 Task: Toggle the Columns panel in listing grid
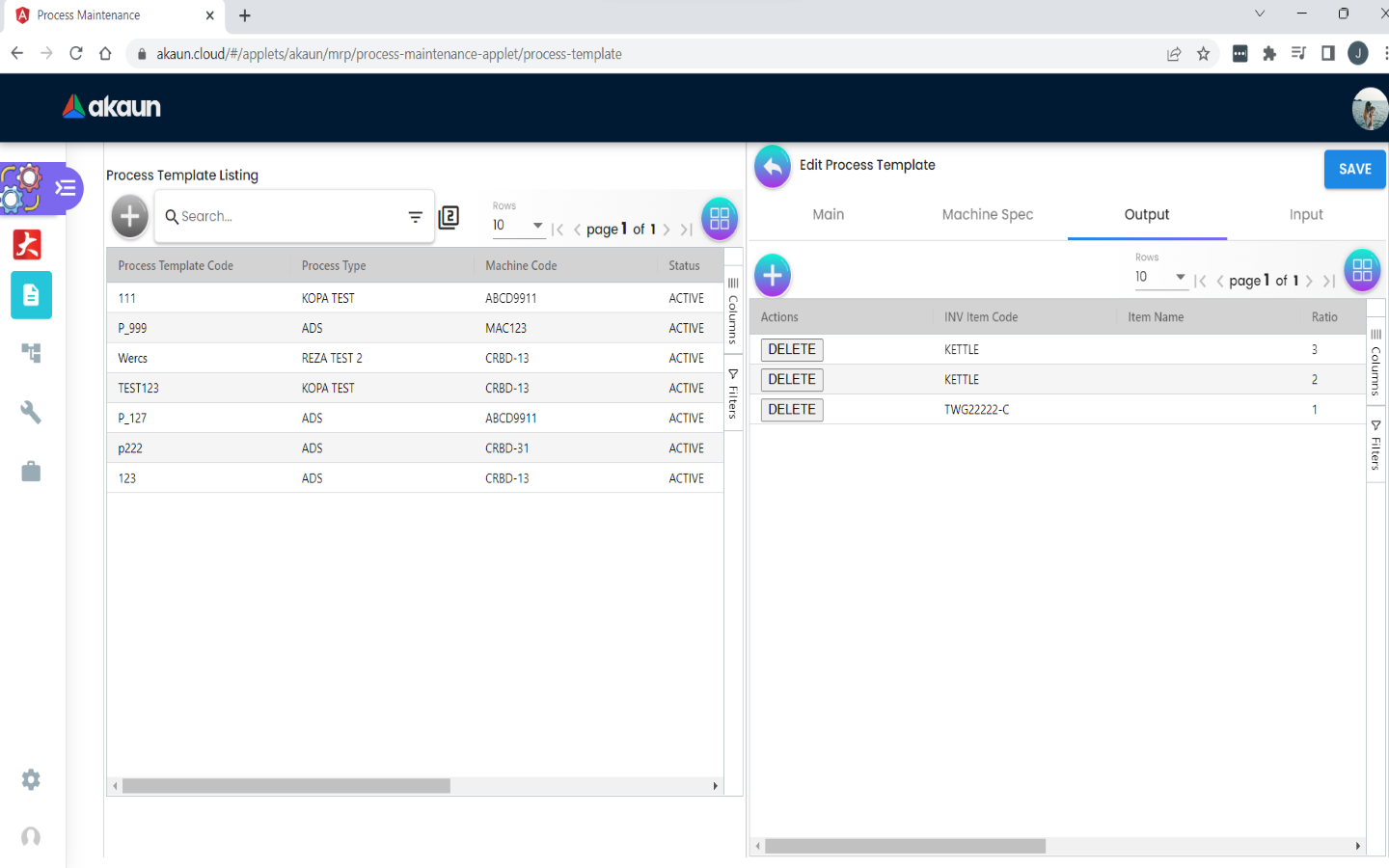[x=733, y=311]
